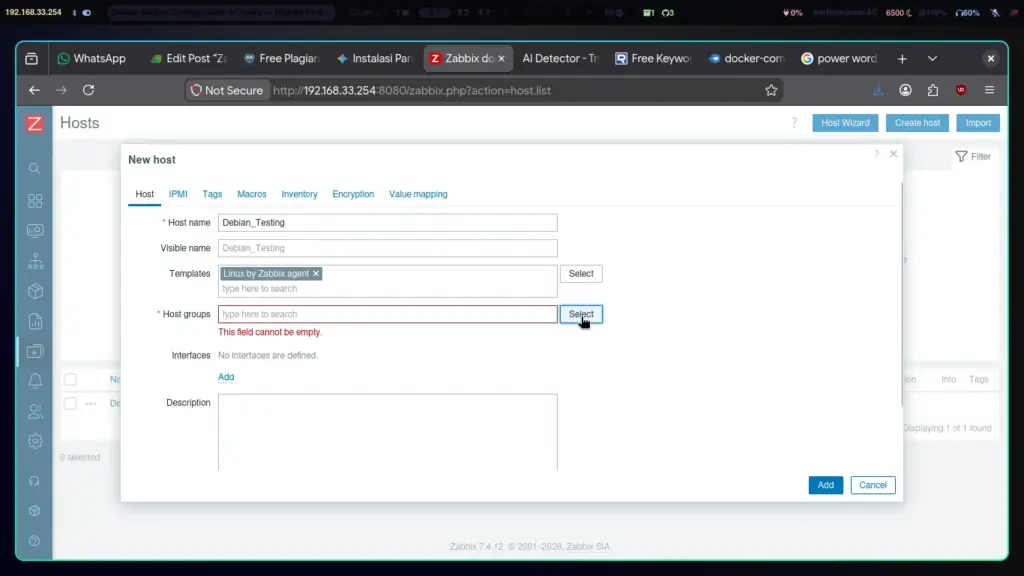Click the Zabbix SIA footer link
Viewport: 1024px width, 576px height.
pyautogui.click(x=588, y=547)
